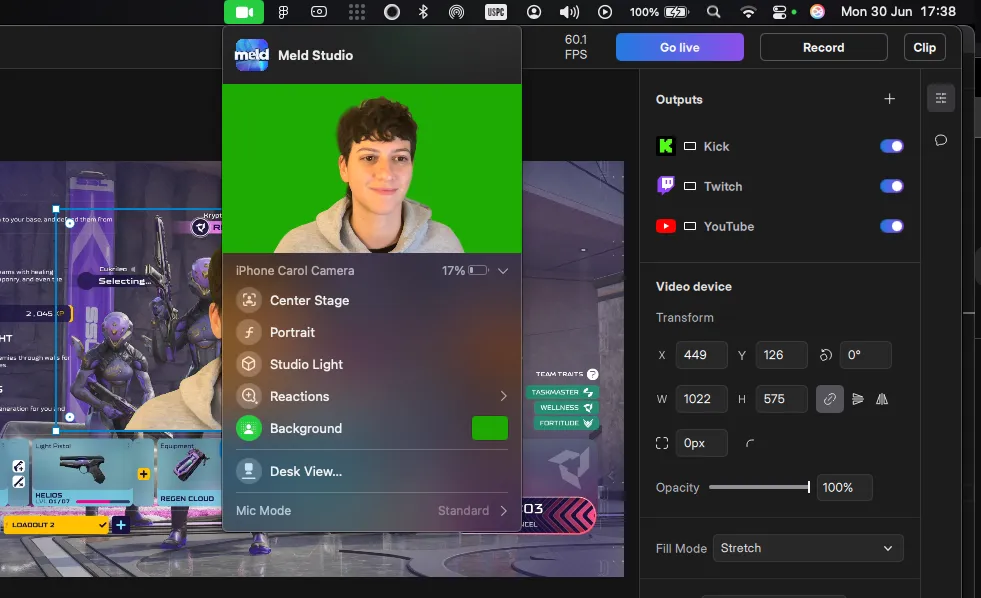Toggle the aspect ratio lock link icon
The image size is (981, 598).
[x=829, y=399]
